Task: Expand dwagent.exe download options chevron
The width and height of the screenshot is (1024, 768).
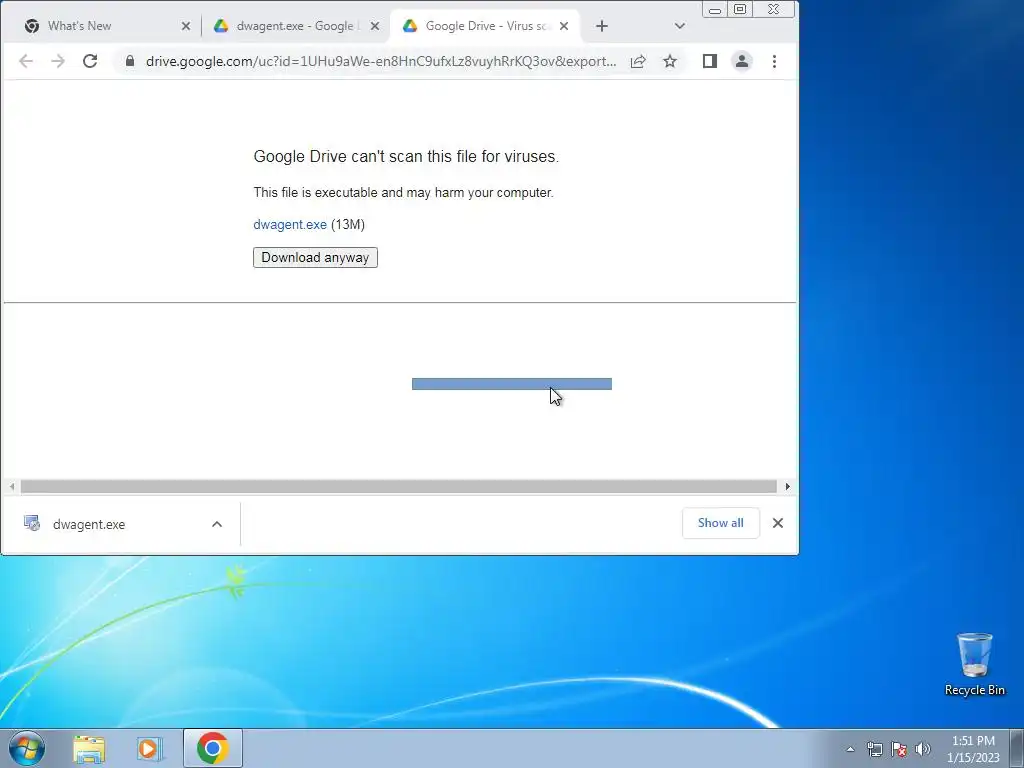Action: [217, 524]
